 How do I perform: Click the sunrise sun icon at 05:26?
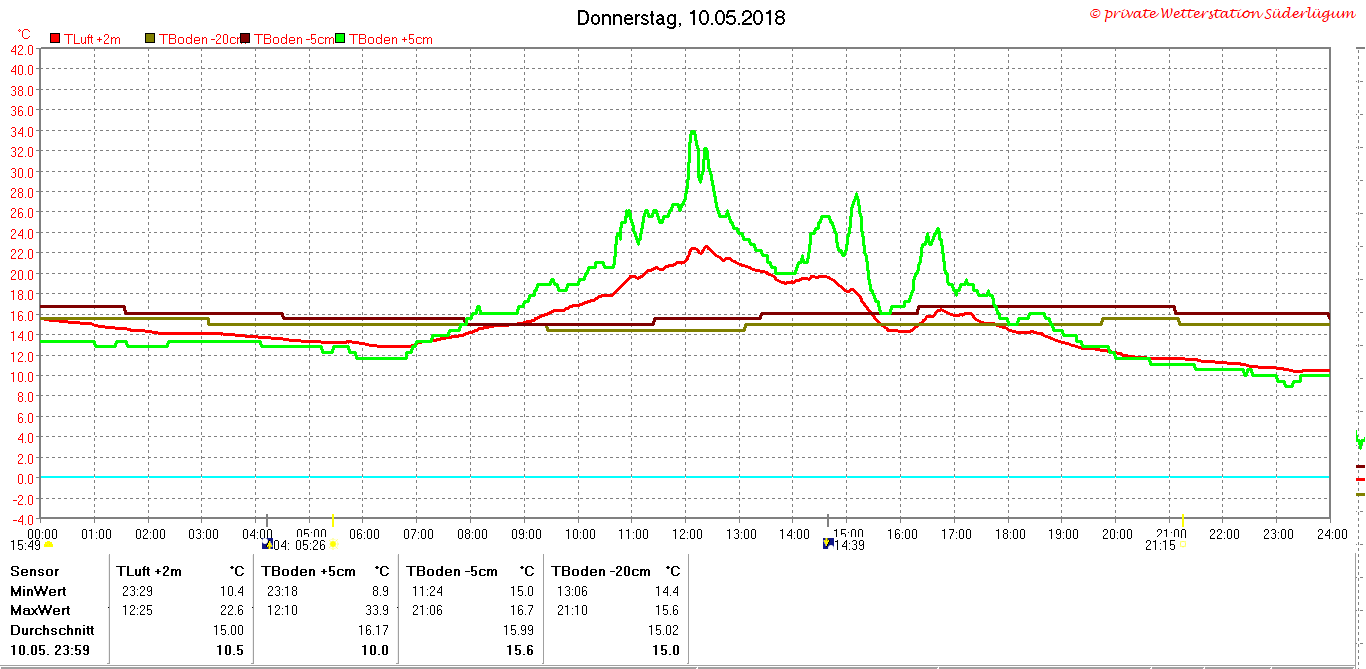click(x=332, y=545)
